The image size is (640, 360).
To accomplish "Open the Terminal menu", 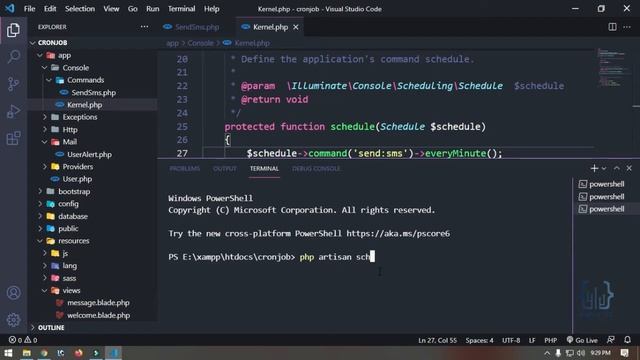I will (181, 9).
